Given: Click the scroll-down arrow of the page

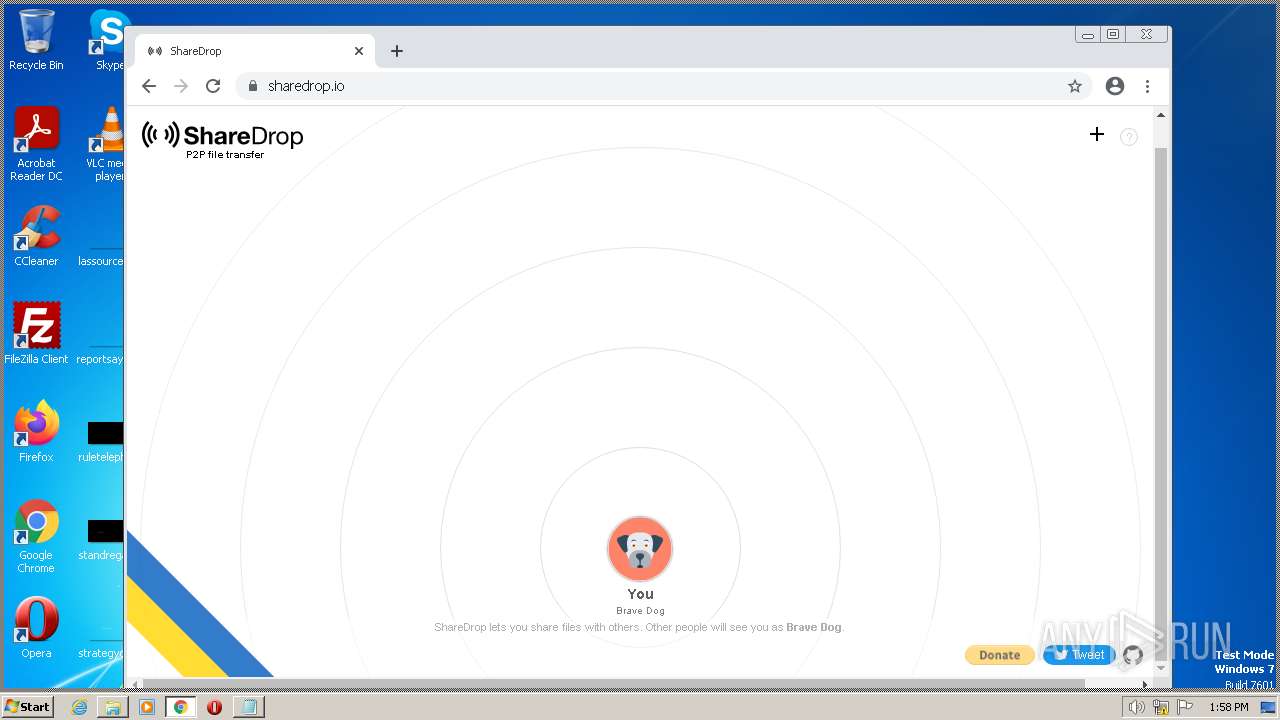Looking at the screenshot, I should click(x=1161, y=668).
